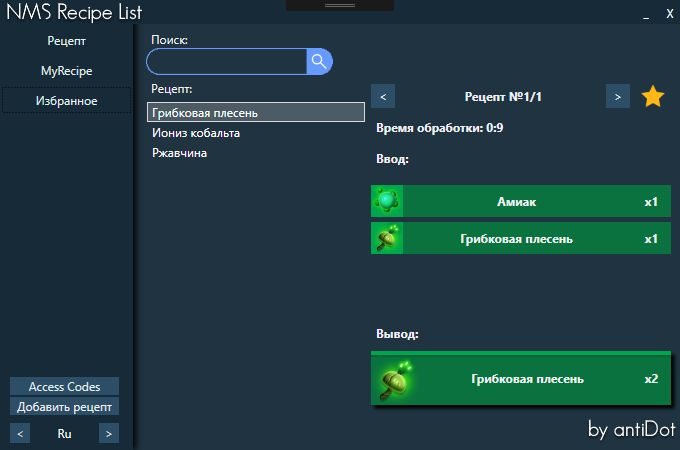Open the Рецепт sidebar tab
680x450 pixels.
point(66,41)
